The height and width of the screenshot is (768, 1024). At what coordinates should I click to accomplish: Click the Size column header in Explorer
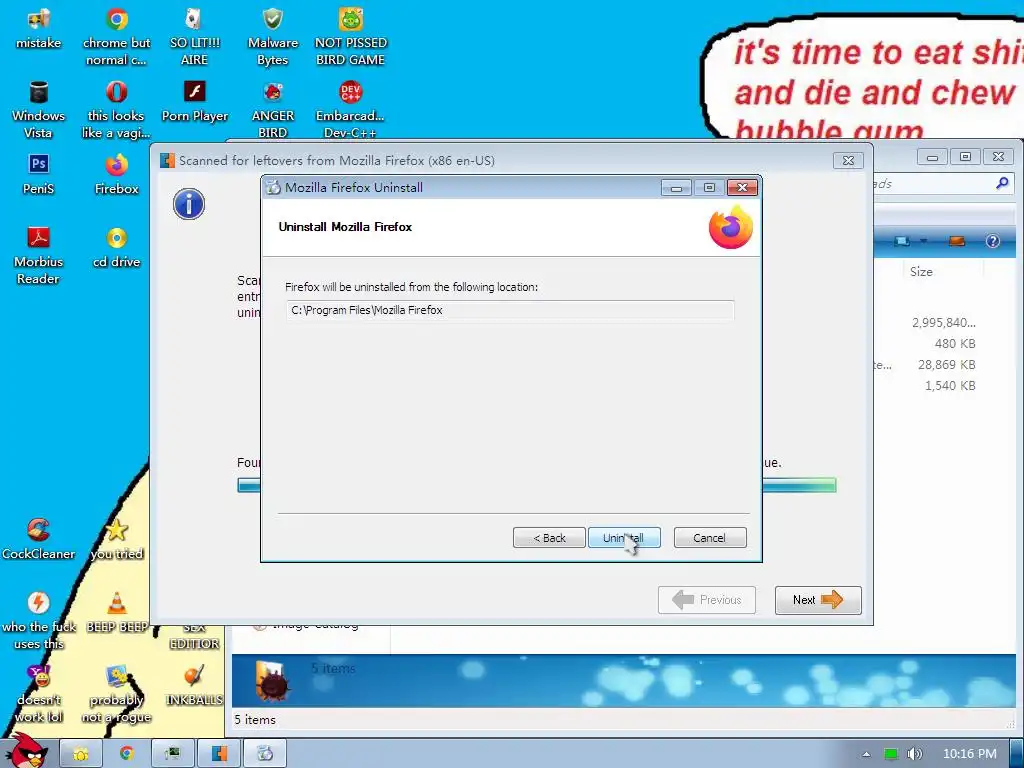[921, 272]
